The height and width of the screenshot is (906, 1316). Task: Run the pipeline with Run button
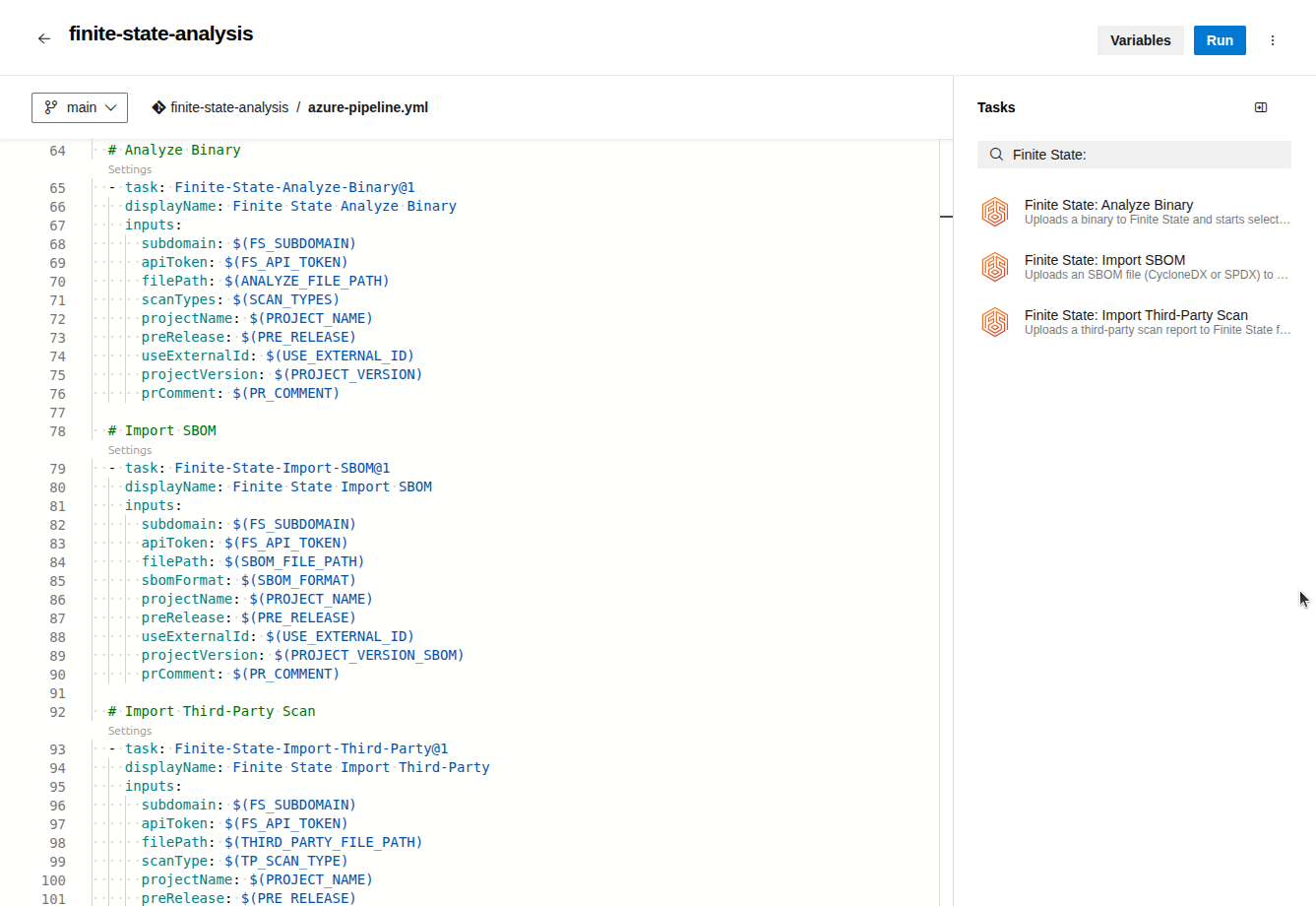click(1220, 40)
